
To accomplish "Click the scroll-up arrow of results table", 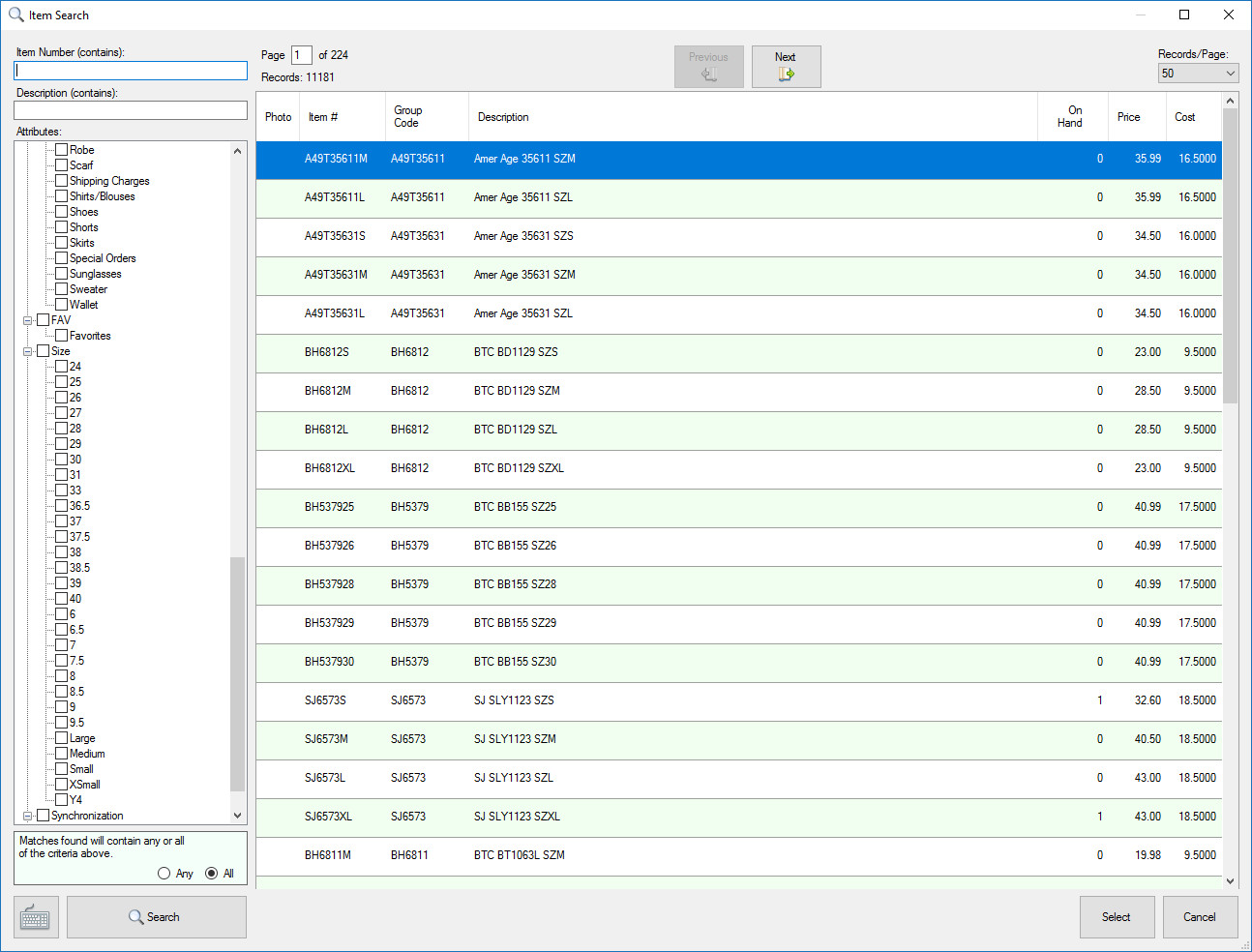I will [x=1231, y=101].
